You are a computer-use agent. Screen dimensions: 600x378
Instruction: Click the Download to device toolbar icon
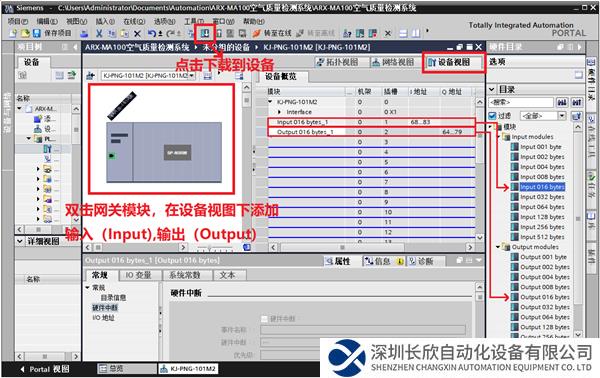click(x=205, y=33)
